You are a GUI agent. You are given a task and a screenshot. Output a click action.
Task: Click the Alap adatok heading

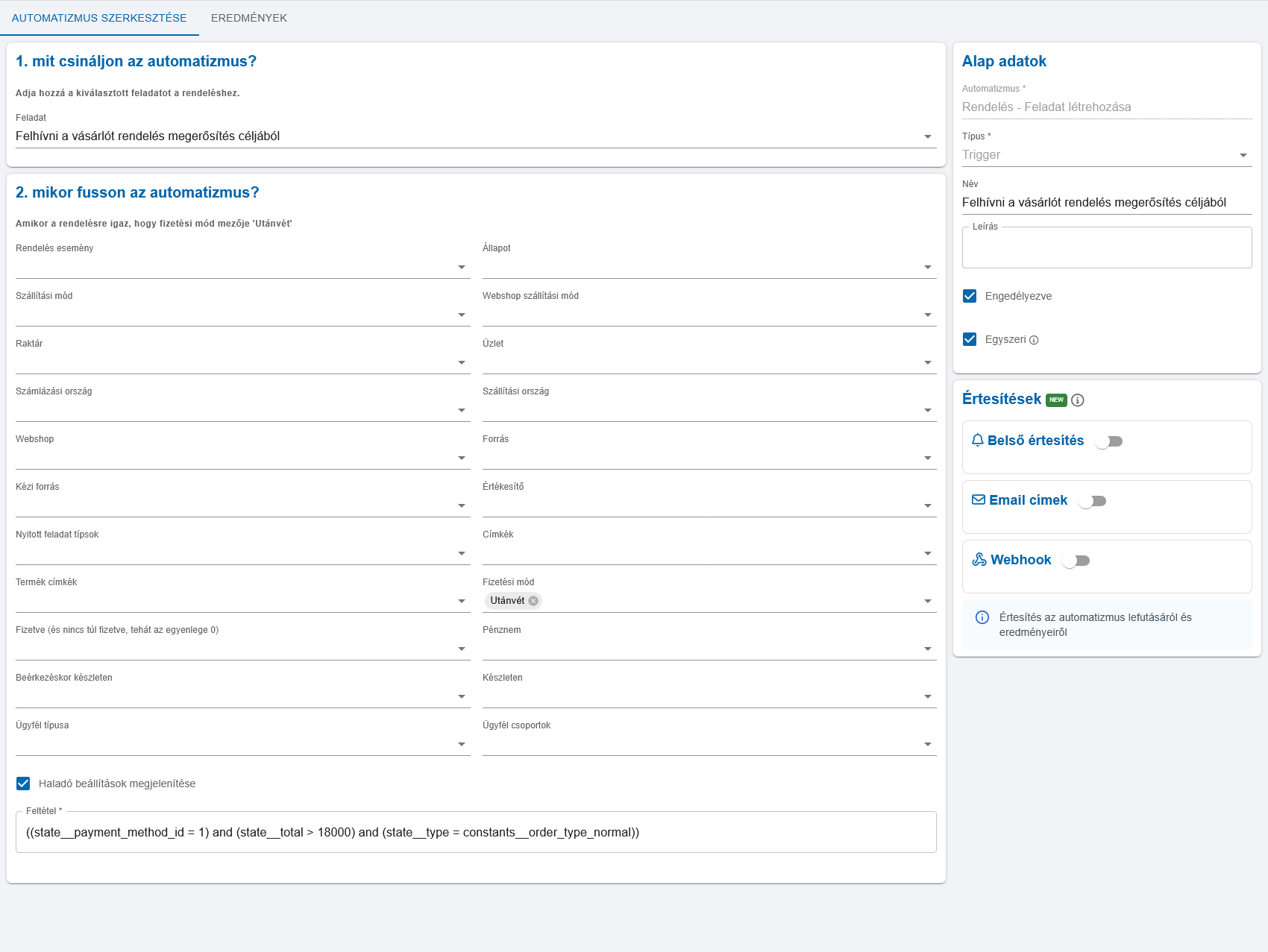pyautogui.click(x=1004, y=61)
